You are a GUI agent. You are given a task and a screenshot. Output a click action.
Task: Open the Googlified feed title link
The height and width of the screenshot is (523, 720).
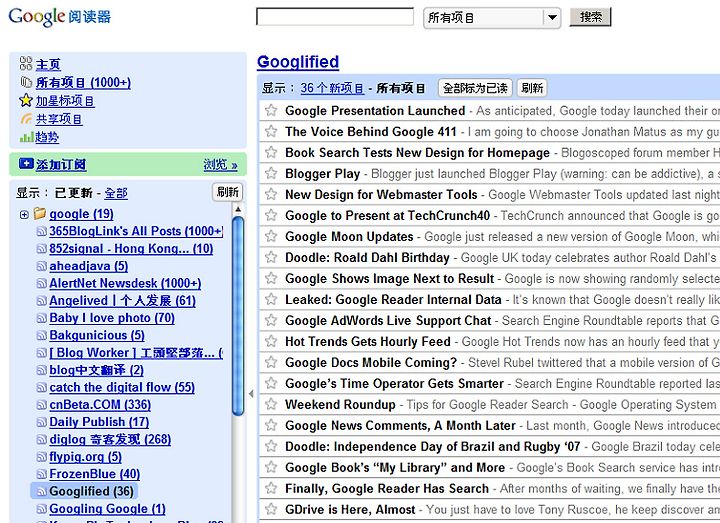click(x=298, y=62)
